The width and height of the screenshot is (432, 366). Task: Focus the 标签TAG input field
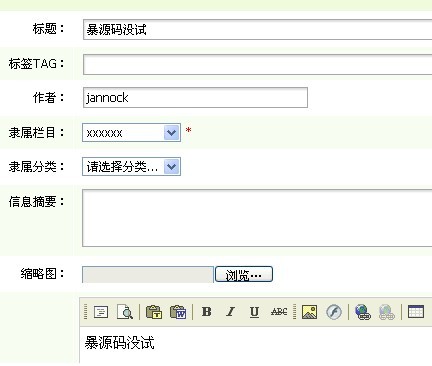[257, 64]
